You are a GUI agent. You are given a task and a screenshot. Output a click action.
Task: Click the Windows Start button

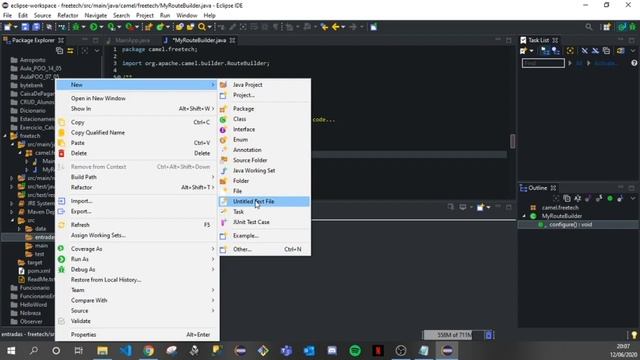click(x=11, y=351)
